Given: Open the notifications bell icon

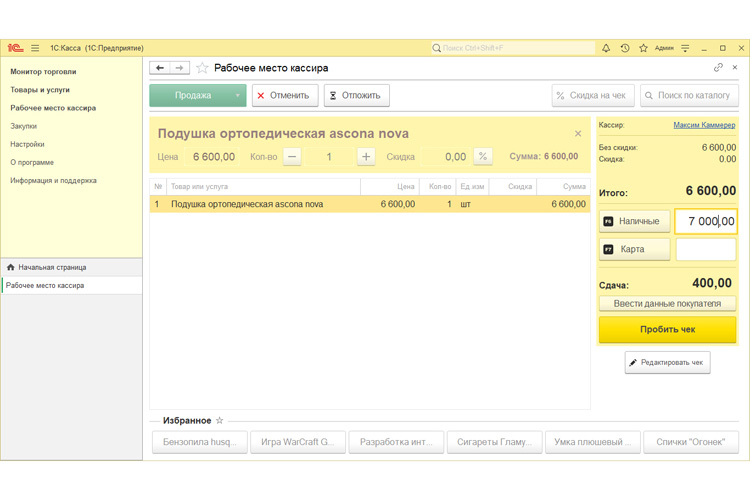Looking at the screenshot, I should coord(606,48).
